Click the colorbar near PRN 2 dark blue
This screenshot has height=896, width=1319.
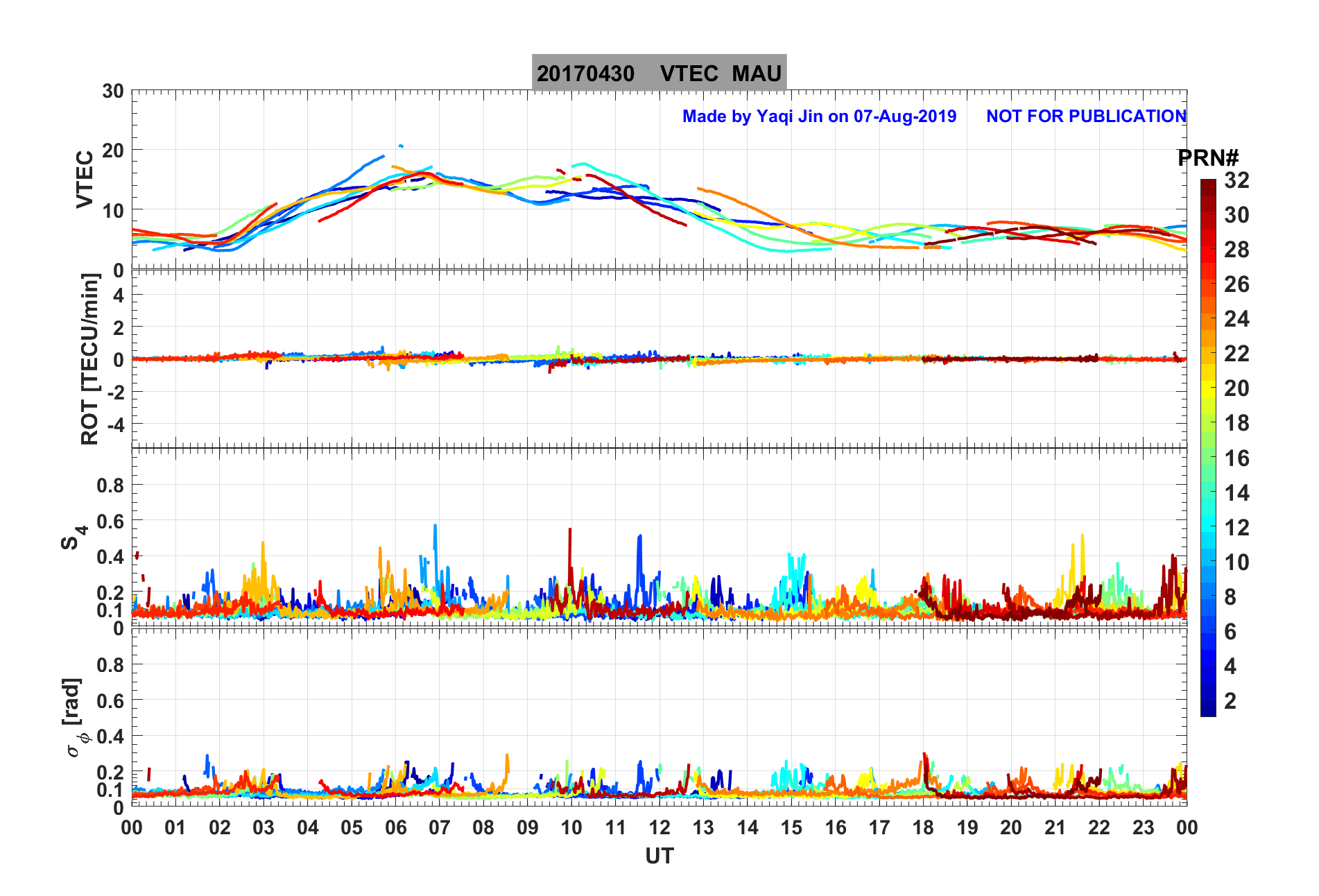click(x=1208, y=701)
